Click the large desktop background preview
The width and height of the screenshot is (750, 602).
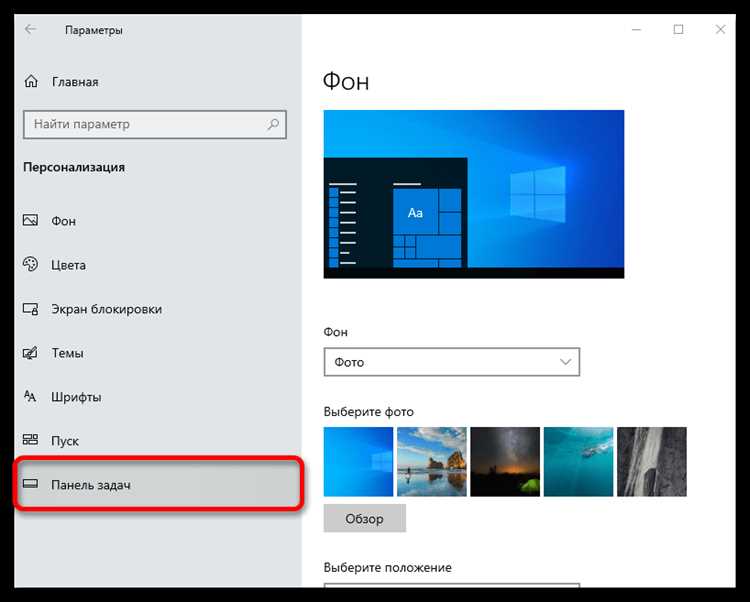pos(474,194)
